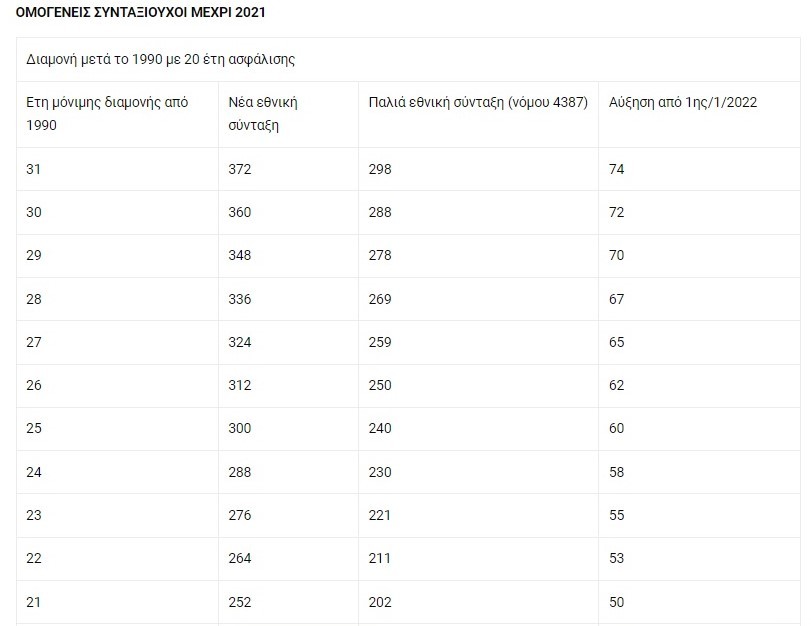Click the new pension value 324
The width and height of the screenshot is (811, 626).
coord(240,342)
